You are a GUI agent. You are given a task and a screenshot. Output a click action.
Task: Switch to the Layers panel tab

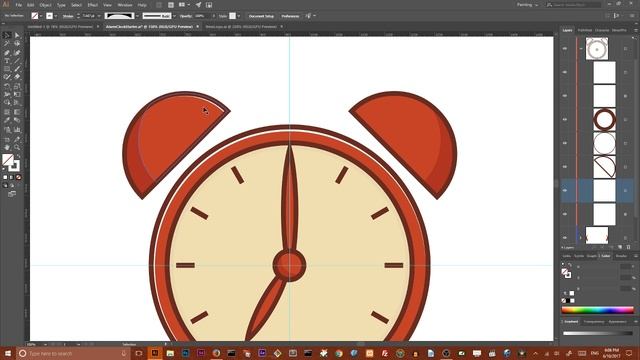pyautogui.click(x=567, y=30)
